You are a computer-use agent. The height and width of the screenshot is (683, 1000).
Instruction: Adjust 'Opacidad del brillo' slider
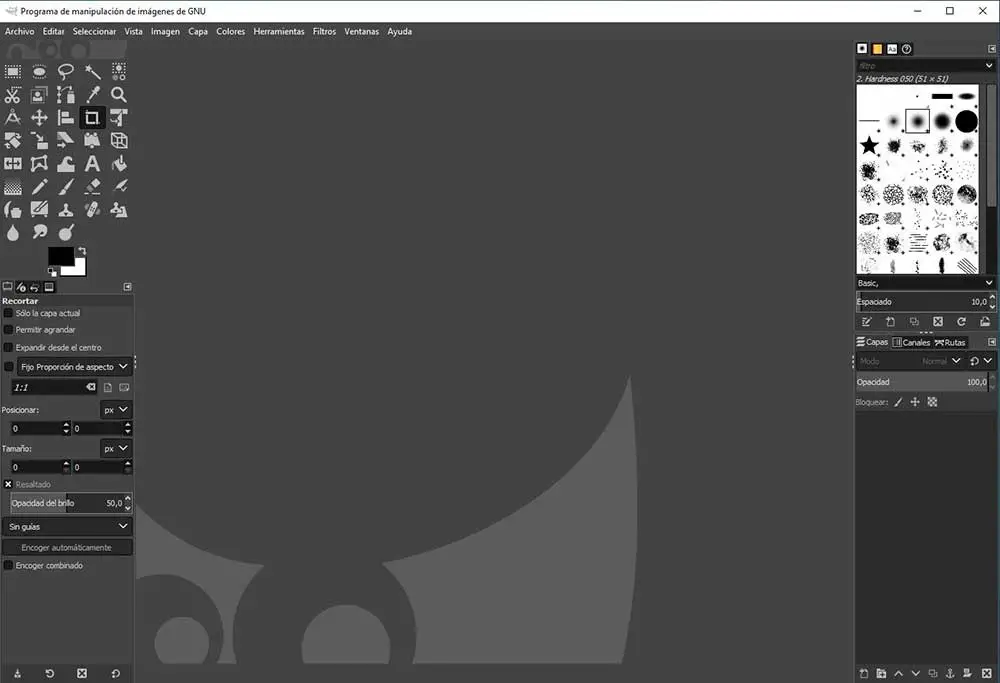click(x=66, y=503)
